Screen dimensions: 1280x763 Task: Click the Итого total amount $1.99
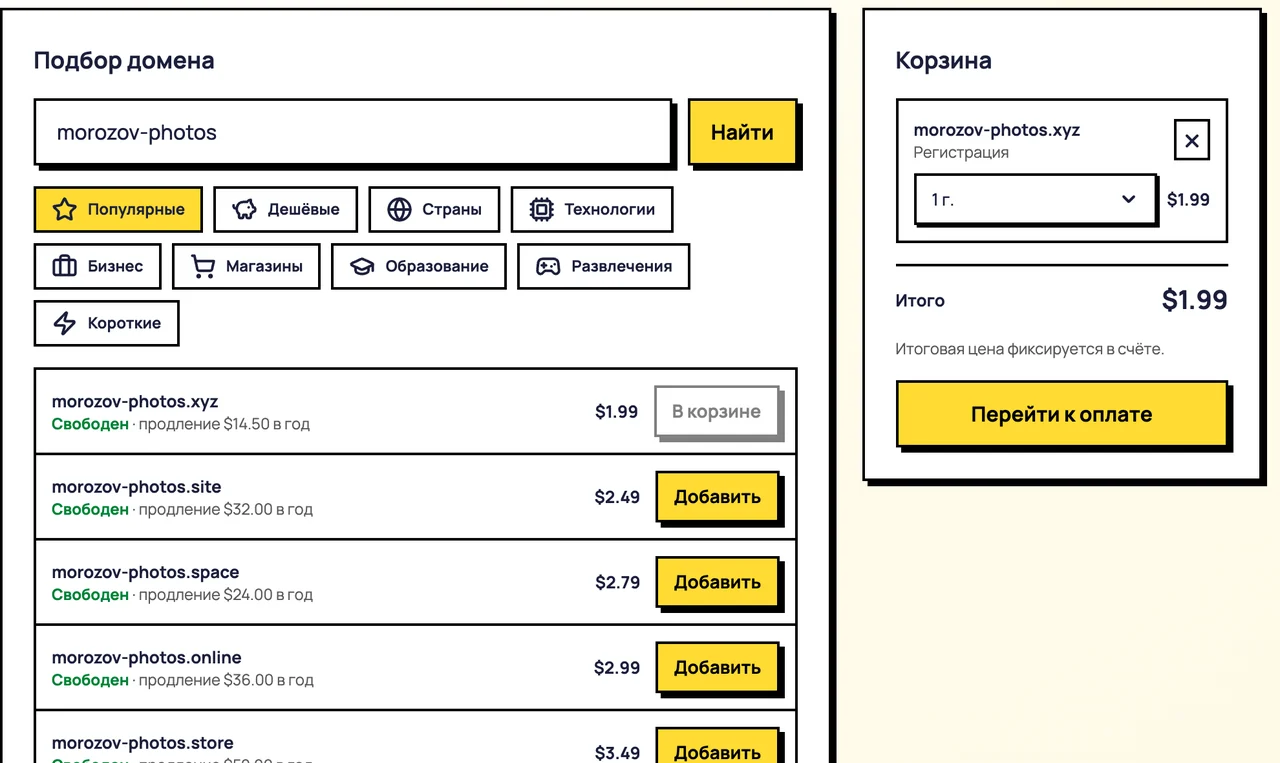(1194, 300)
